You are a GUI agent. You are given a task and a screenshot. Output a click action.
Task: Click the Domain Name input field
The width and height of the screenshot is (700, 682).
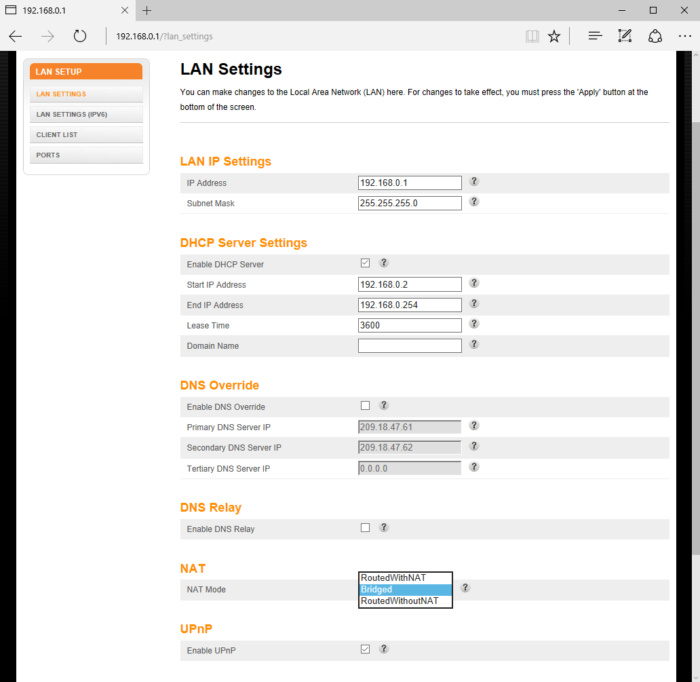click(x=409, y=346)
